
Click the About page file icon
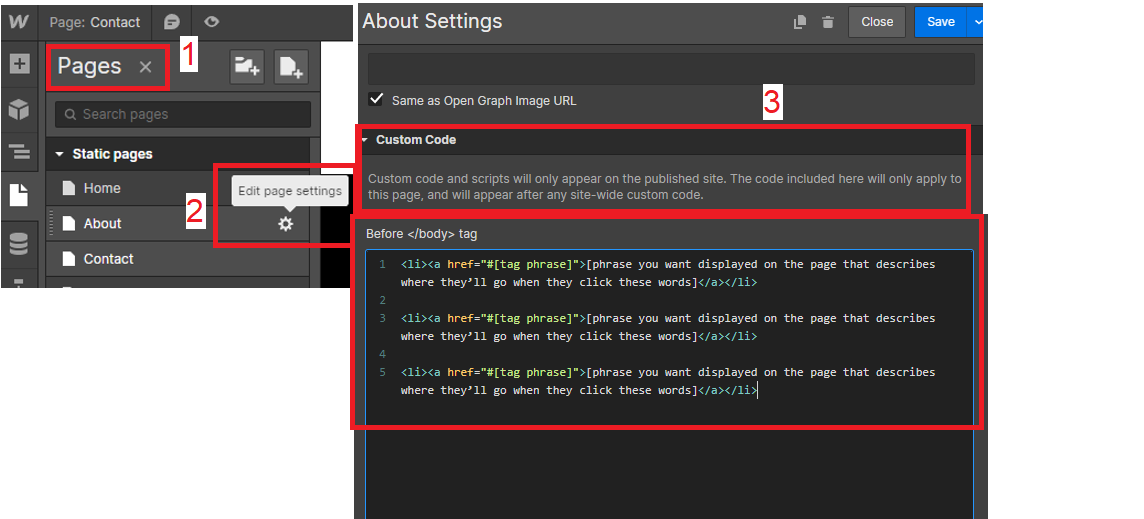(x=69, y=223)
